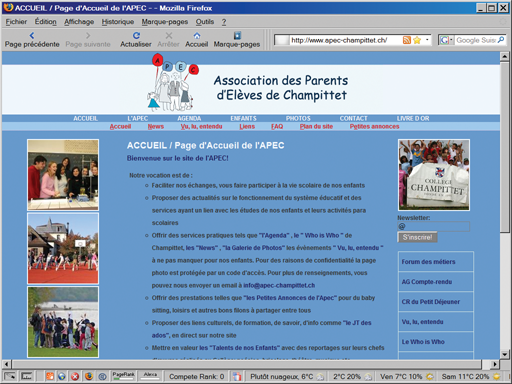Click the horizontal scrollbar left arrow
The image size is (512, 384).
[x=6, y=364]
